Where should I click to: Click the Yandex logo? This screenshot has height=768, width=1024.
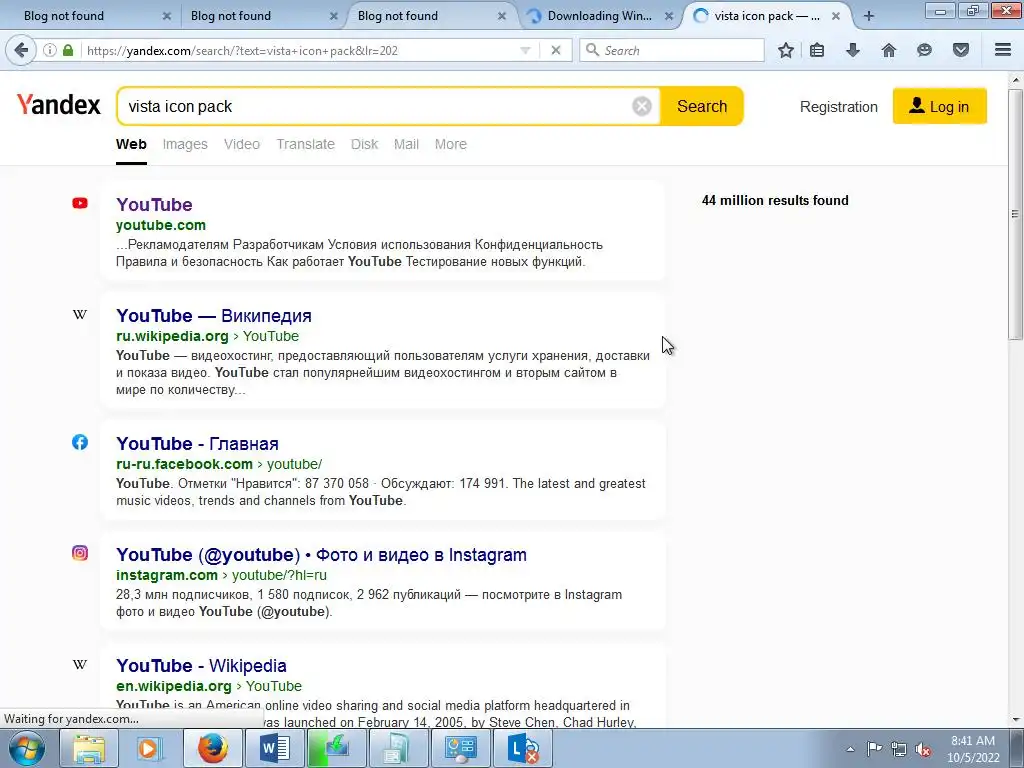click(59, 104)
